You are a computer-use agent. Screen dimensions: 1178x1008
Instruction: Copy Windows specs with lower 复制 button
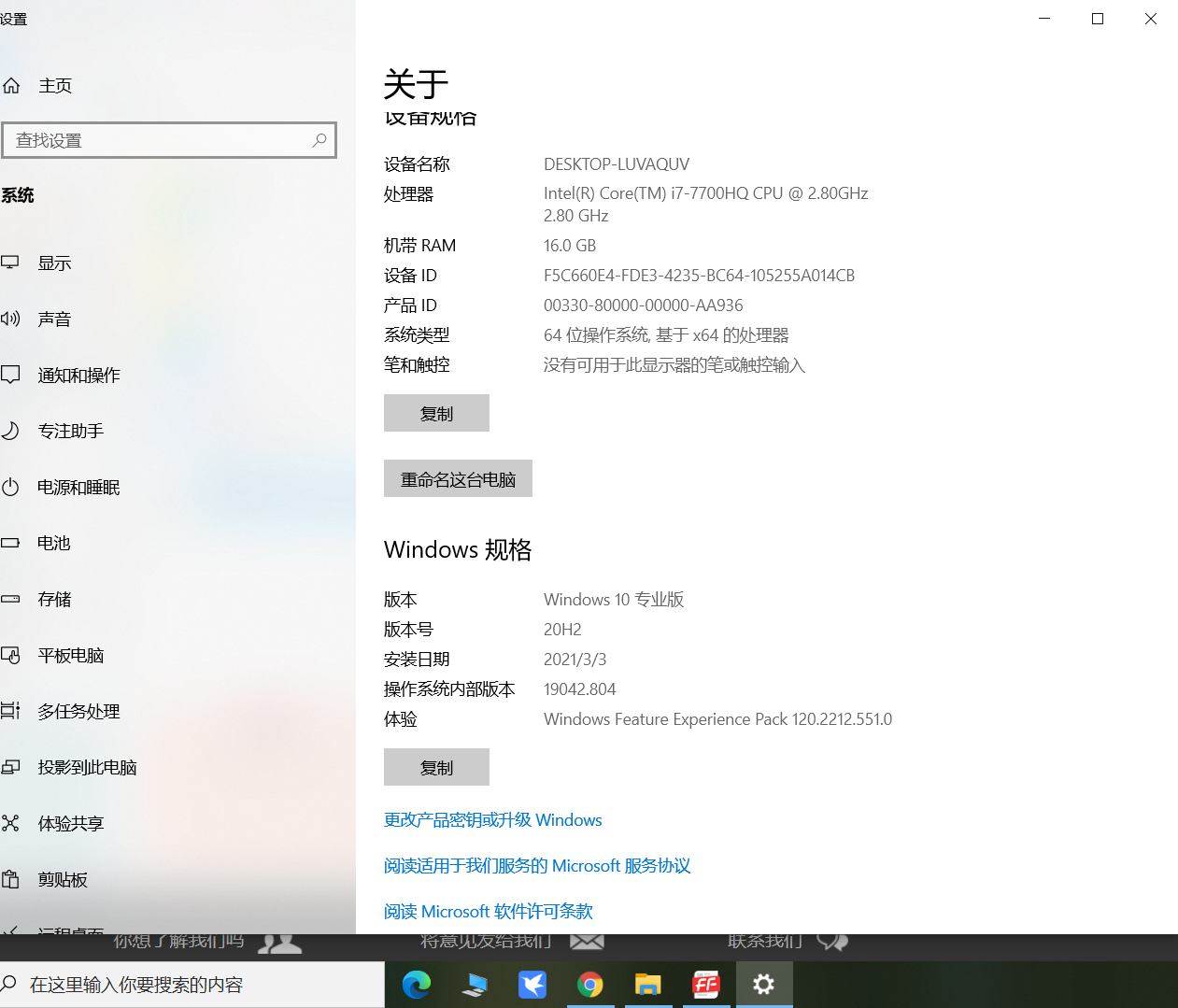coord(436,767)
